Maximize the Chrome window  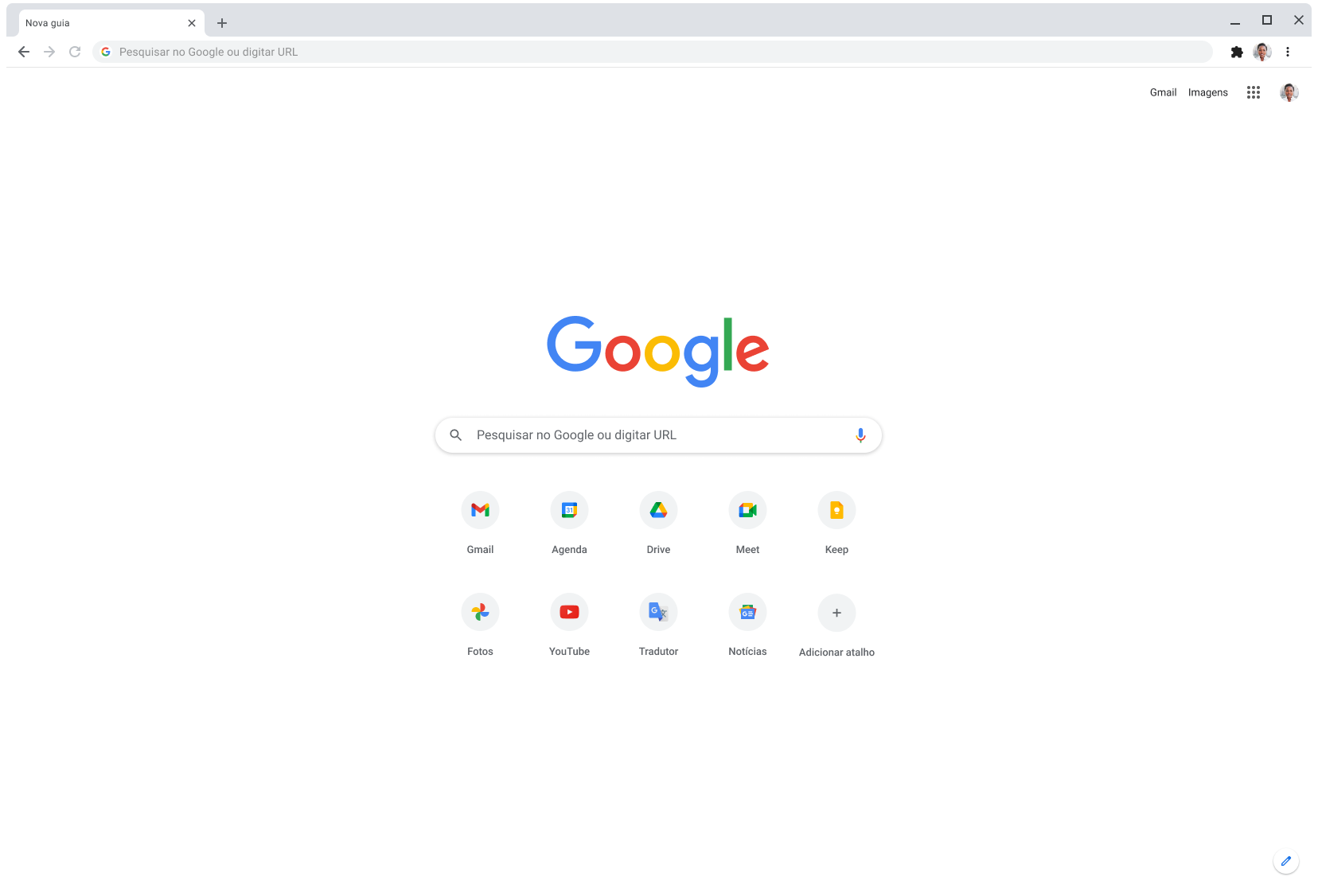[x=1267, y=20]
